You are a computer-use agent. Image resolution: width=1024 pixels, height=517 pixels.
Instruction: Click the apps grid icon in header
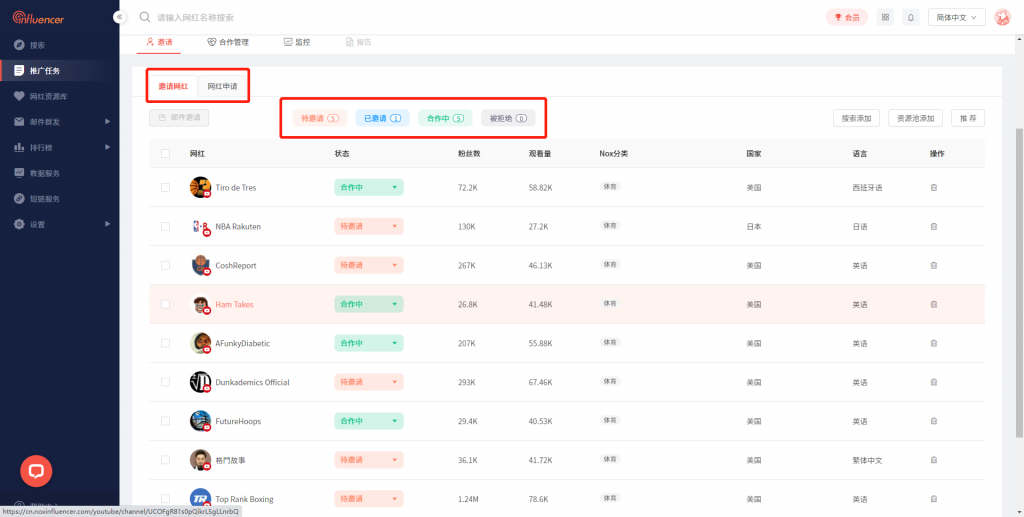885,17
